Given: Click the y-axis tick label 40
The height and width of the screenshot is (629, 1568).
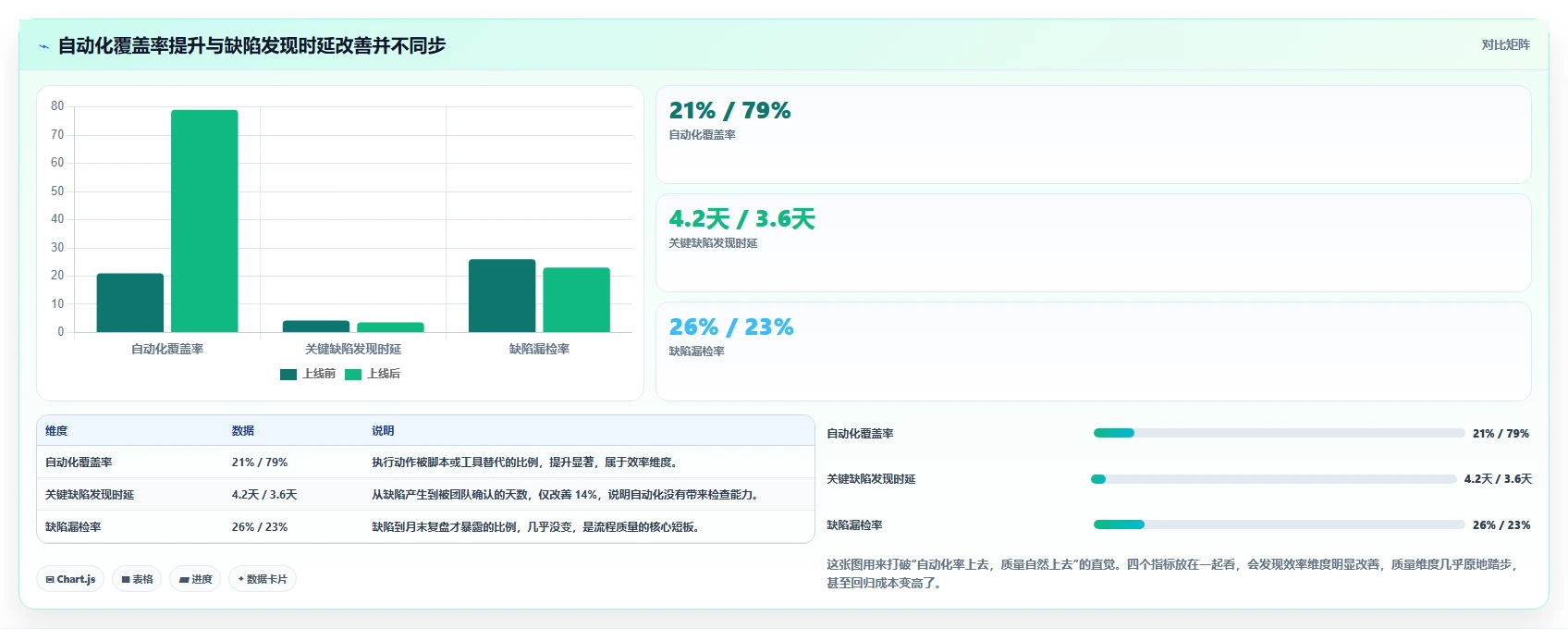Looking at the screenshot, I should (57, 219).
